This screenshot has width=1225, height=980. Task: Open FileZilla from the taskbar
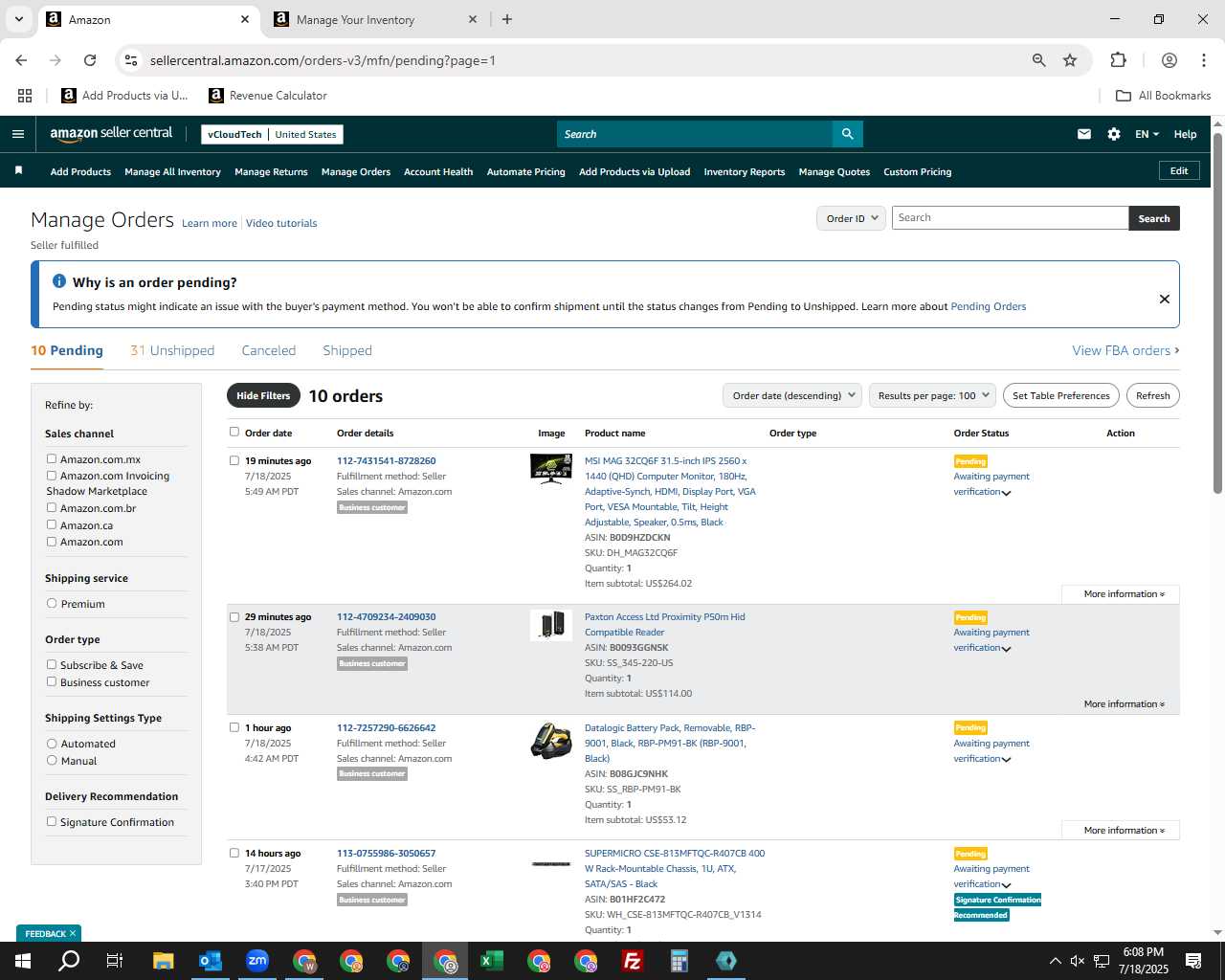[633, 961]
